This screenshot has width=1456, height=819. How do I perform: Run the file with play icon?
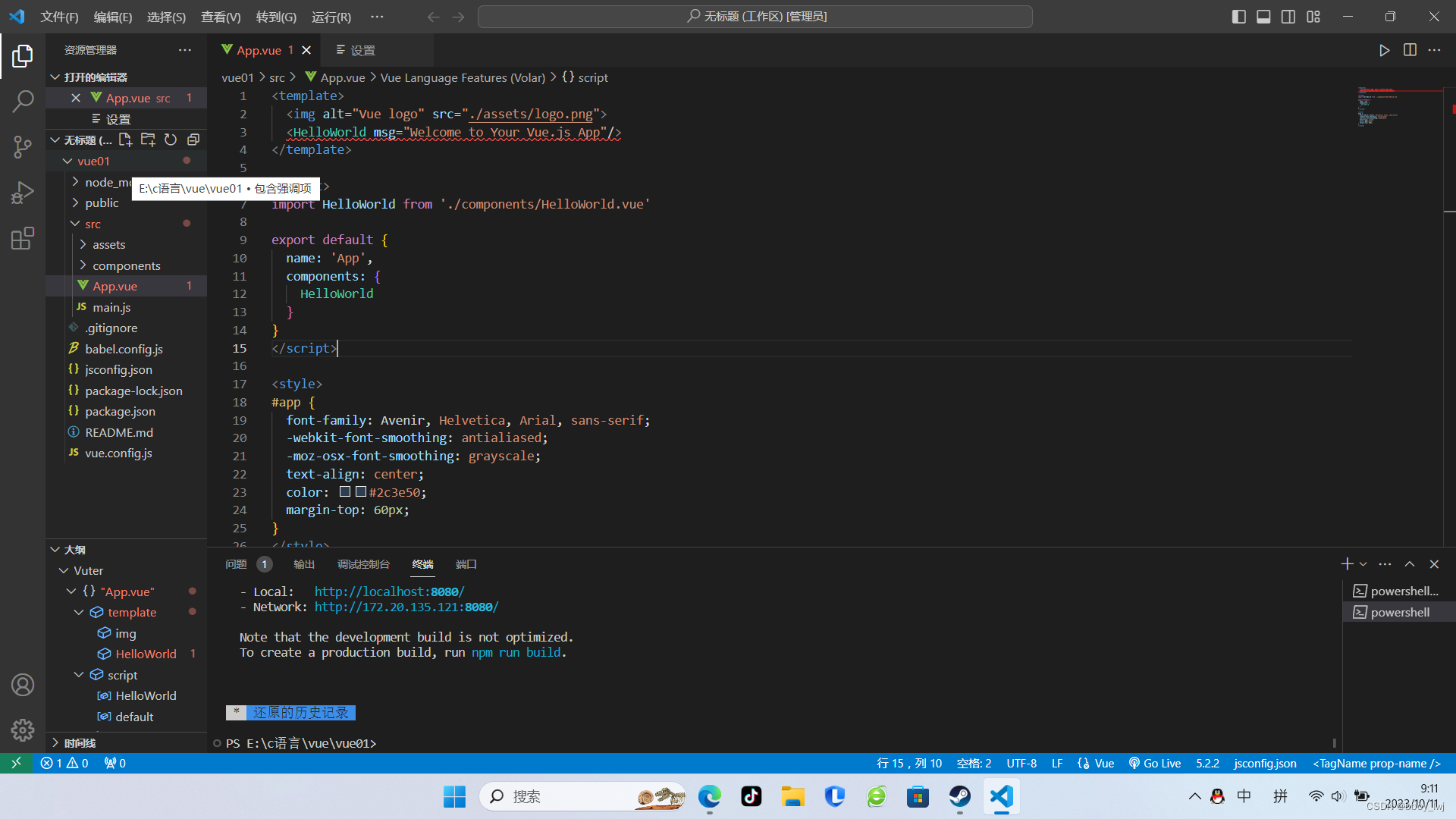[x=1384, y=50]
